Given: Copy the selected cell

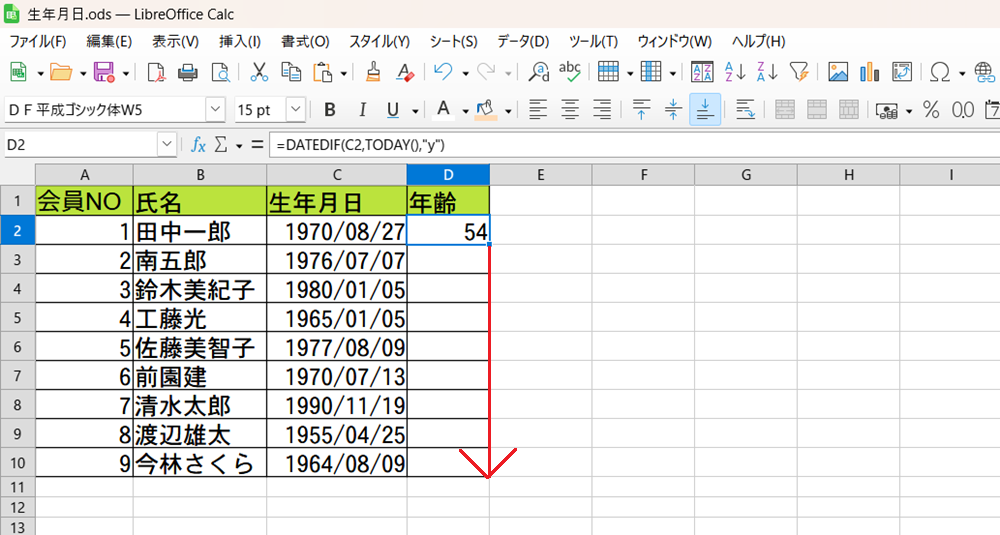Looking at the screenshot, I should 291,72.
